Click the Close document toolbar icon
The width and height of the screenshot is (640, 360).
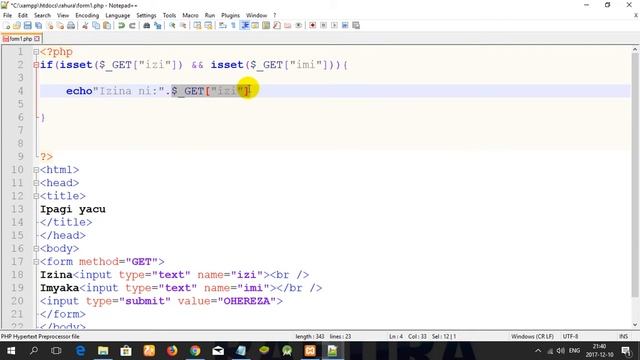pyautogui.click(x=49, y=25)
